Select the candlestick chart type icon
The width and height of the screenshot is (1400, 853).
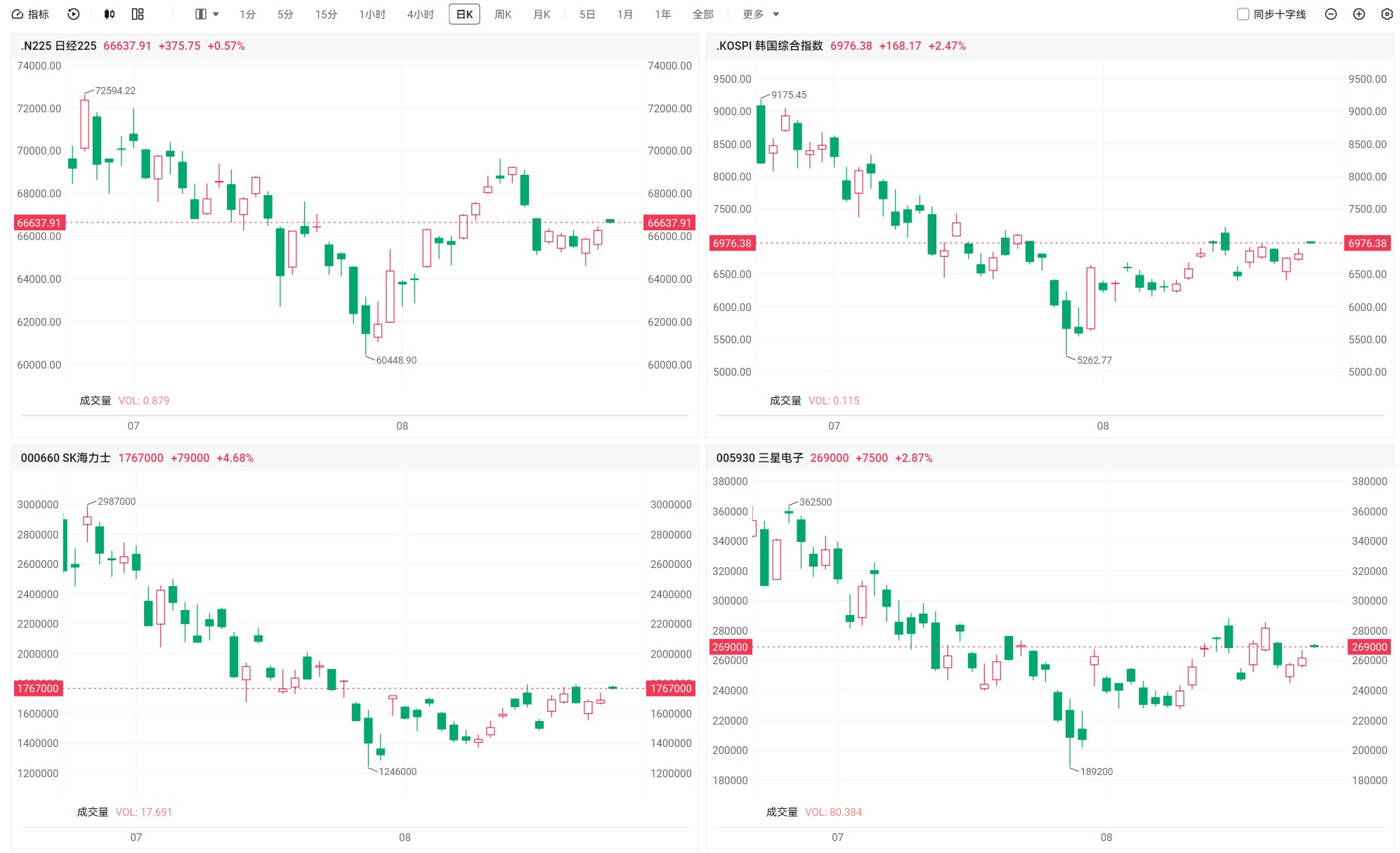(x=109, y=14)
